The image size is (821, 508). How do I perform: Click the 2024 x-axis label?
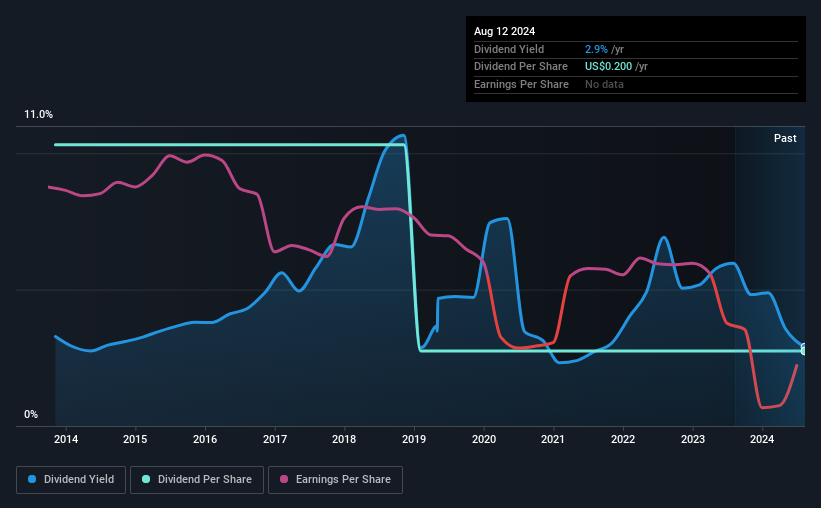[762, 439]
